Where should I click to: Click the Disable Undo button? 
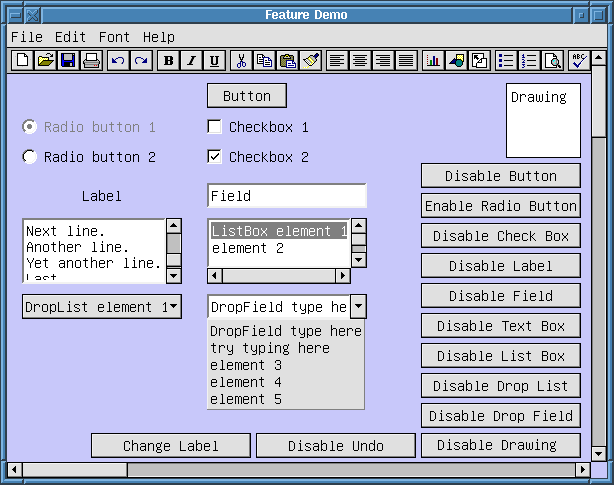pos(336,445)
